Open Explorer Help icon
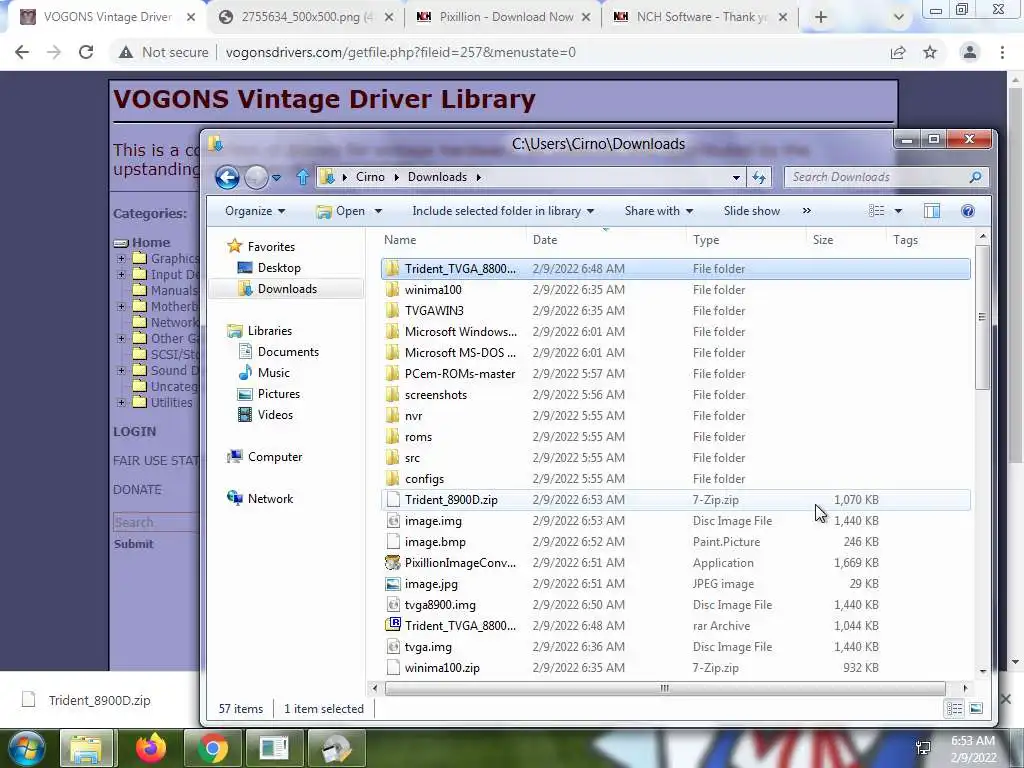The width and height of the screenshot is (1024, 768). [968, 211]
